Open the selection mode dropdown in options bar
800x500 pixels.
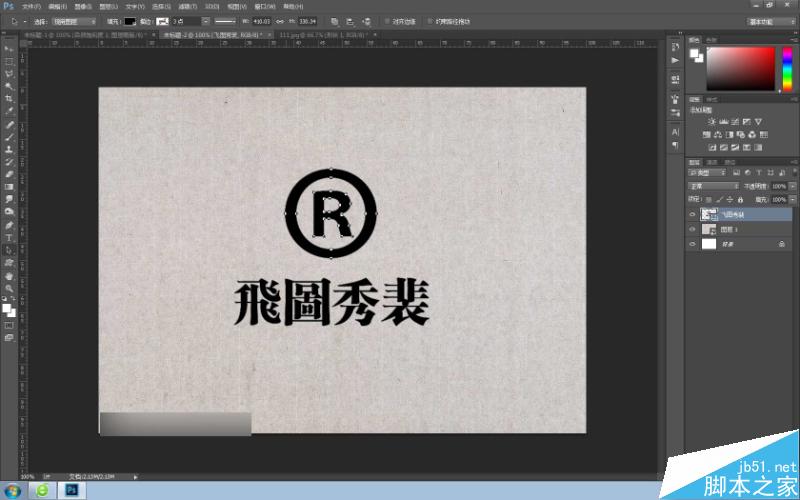(74, 21)
